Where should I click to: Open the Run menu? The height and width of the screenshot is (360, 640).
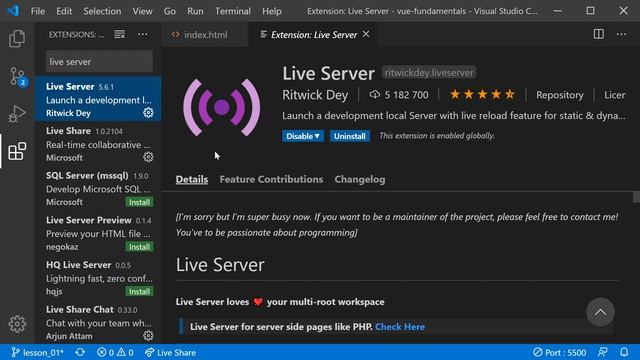coord(195,11)
